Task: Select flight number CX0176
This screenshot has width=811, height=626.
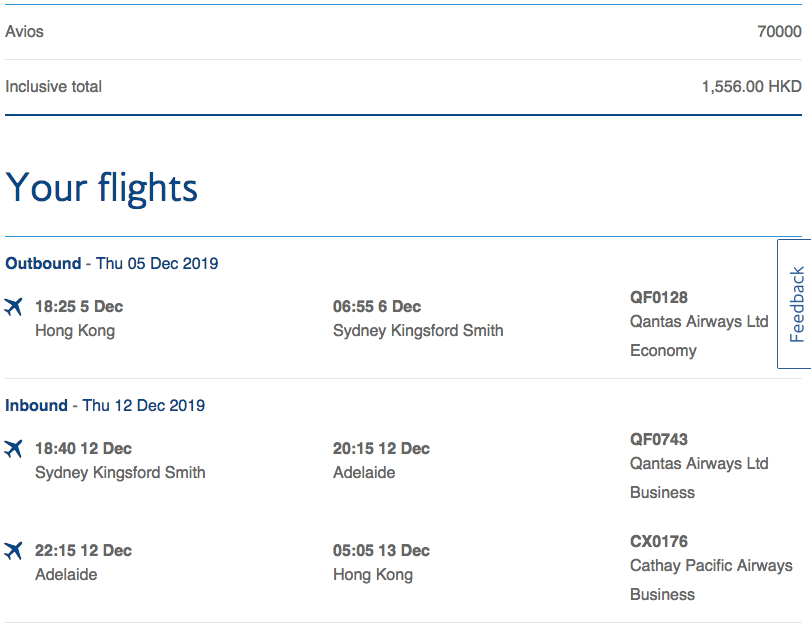Action: pyautogui.click(x=658, y=541)
